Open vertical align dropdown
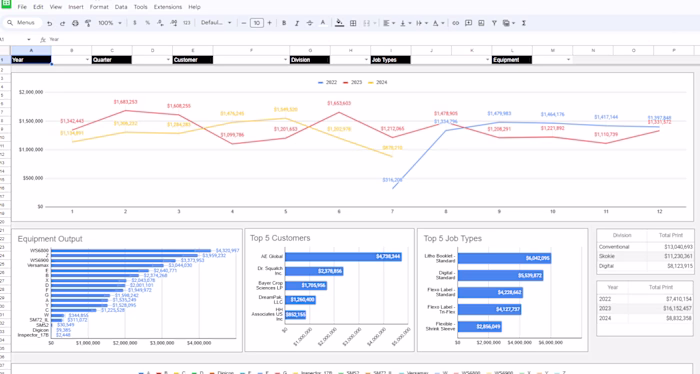This screenshot has height=374, width=700. click(x=405, y=23)
